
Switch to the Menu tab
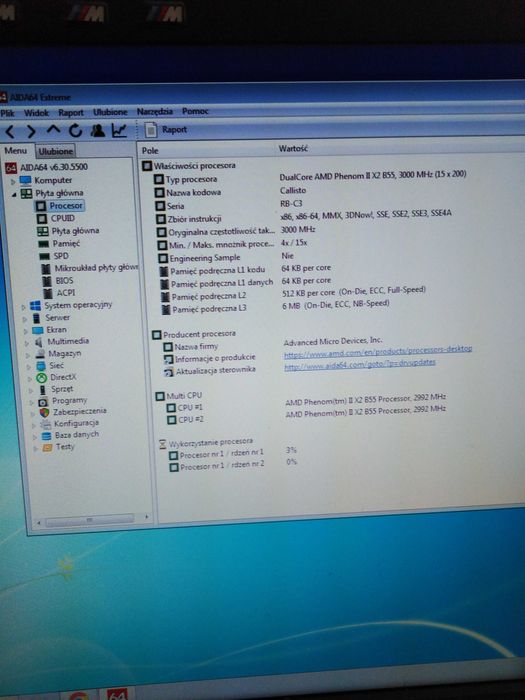[16, 151]
